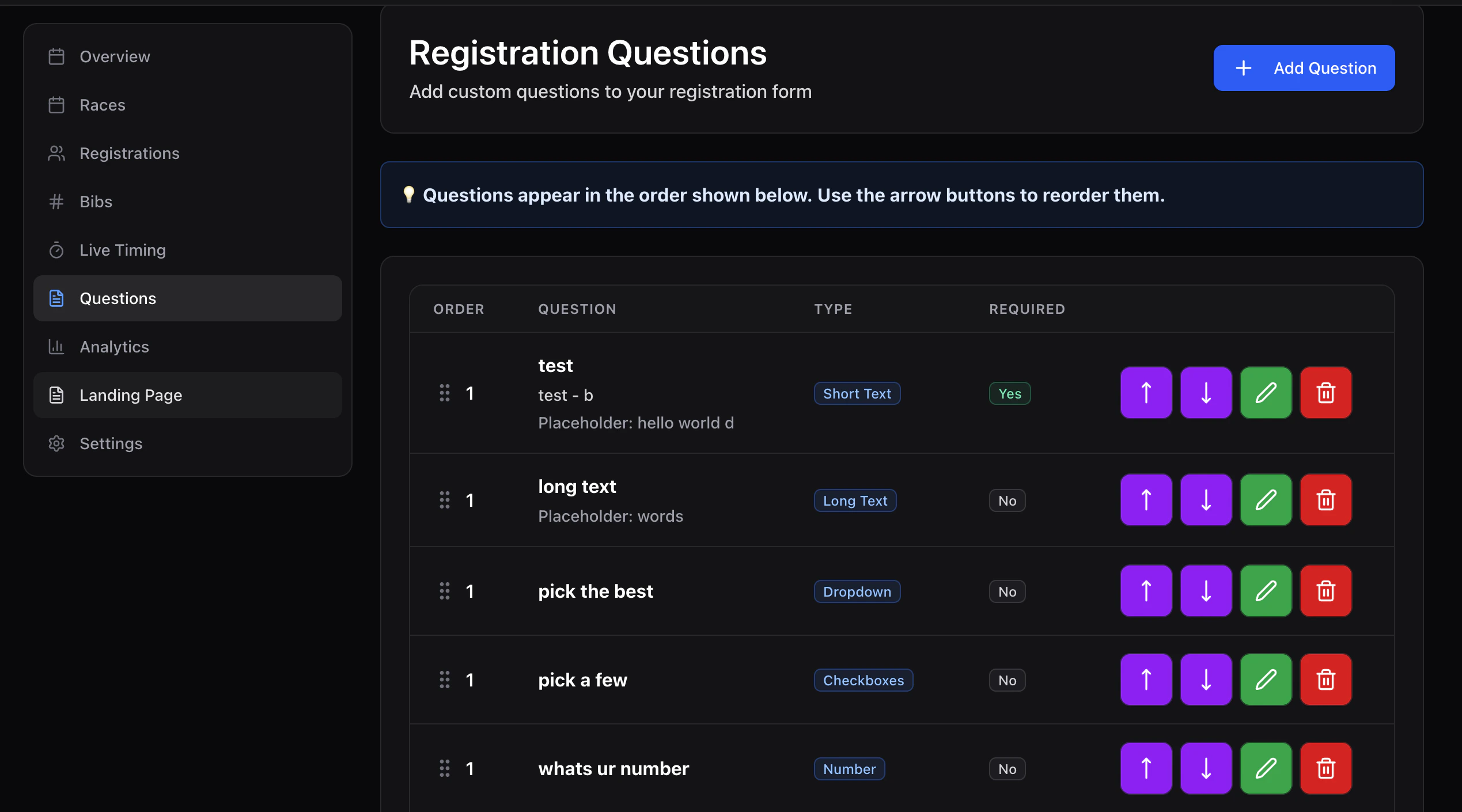
Task: Go to Landing Page
Action: coord(188,395)
